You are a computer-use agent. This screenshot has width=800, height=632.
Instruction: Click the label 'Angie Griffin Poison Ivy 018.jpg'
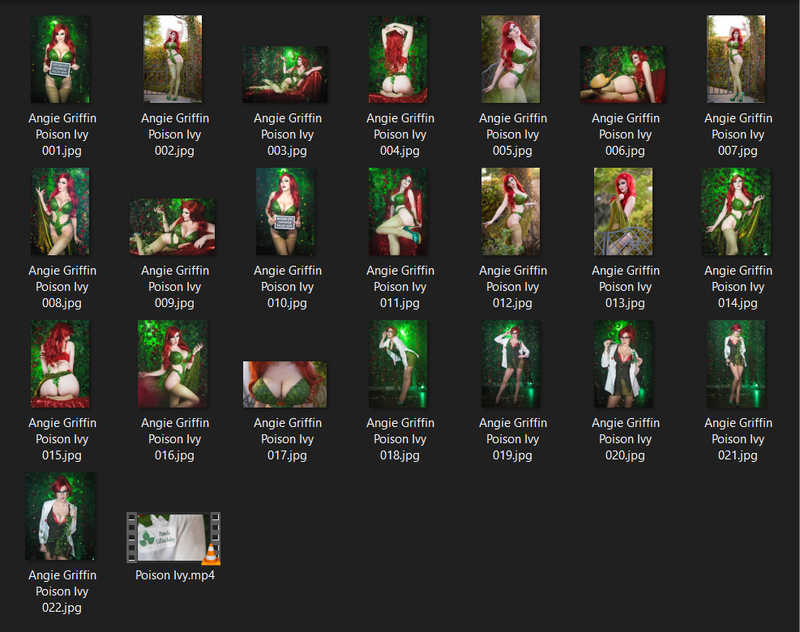pos(401,440)
